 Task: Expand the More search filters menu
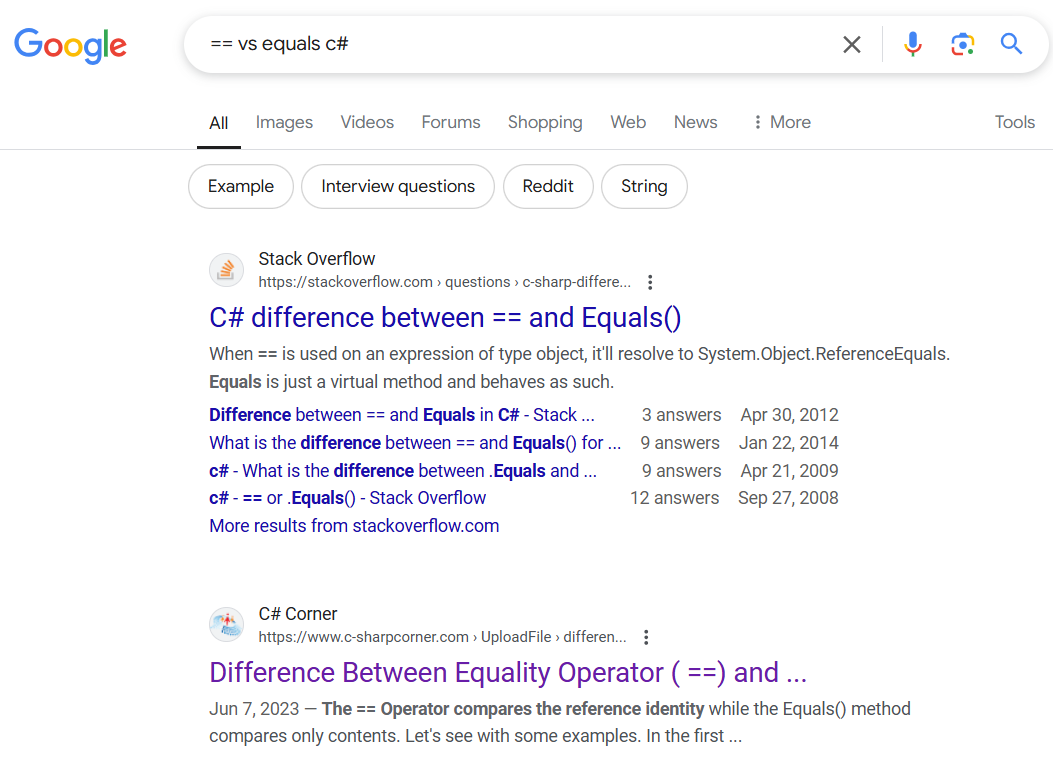[x=781, y=122]
